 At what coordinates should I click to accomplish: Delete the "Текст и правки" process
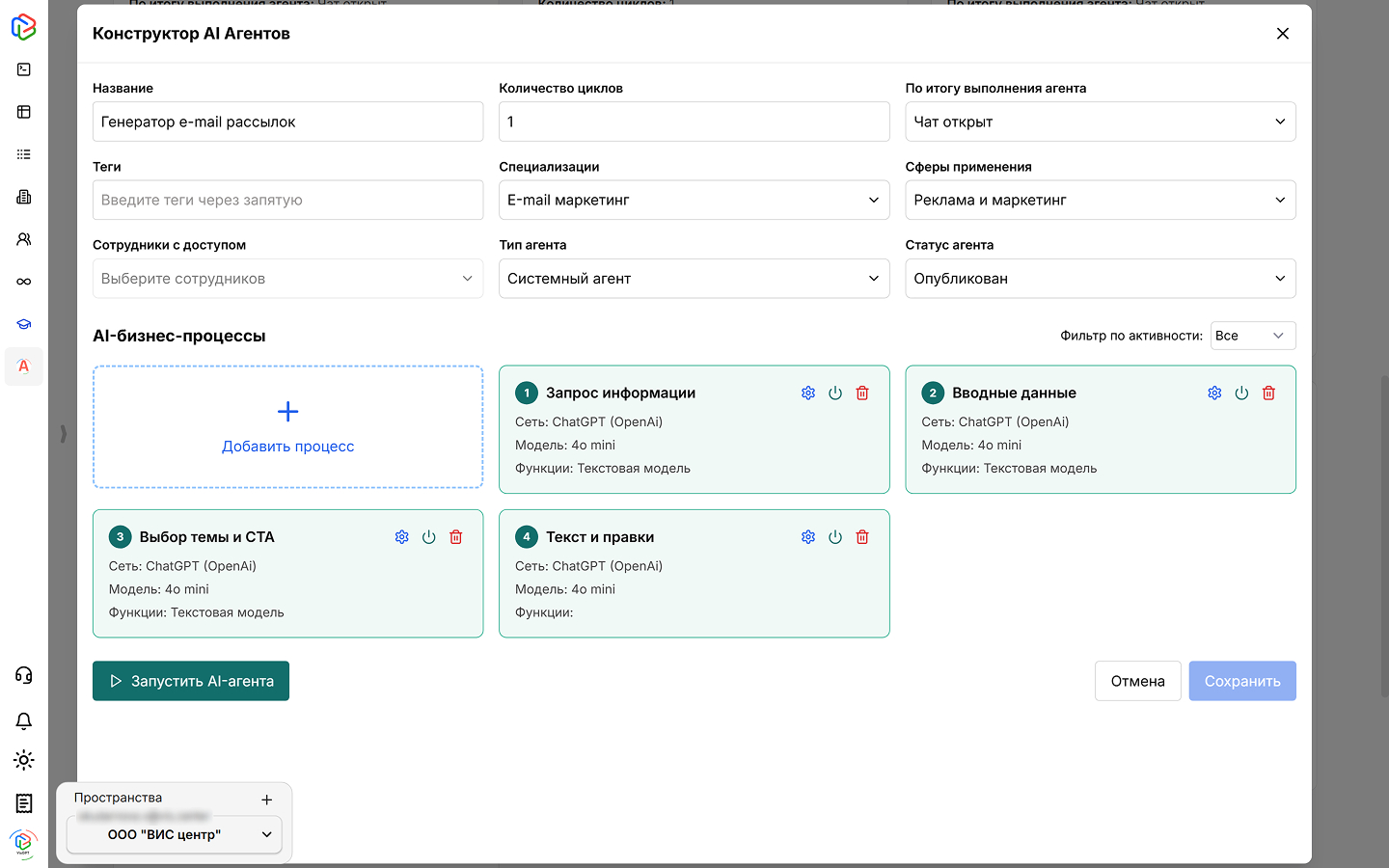tap(862, 536)
